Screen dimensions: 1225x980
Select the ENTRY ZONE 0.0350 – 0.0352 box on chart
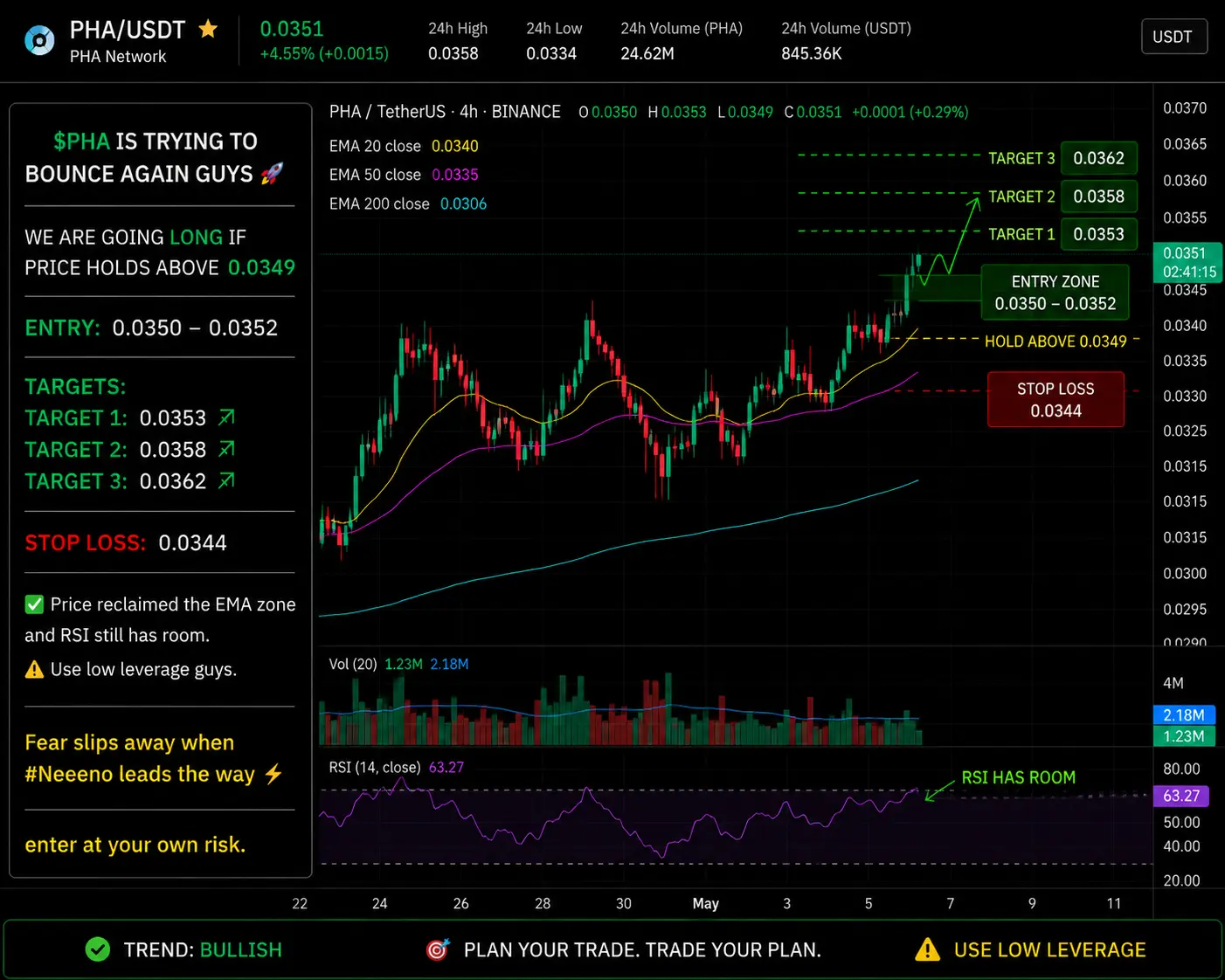tap(1055, 293)
